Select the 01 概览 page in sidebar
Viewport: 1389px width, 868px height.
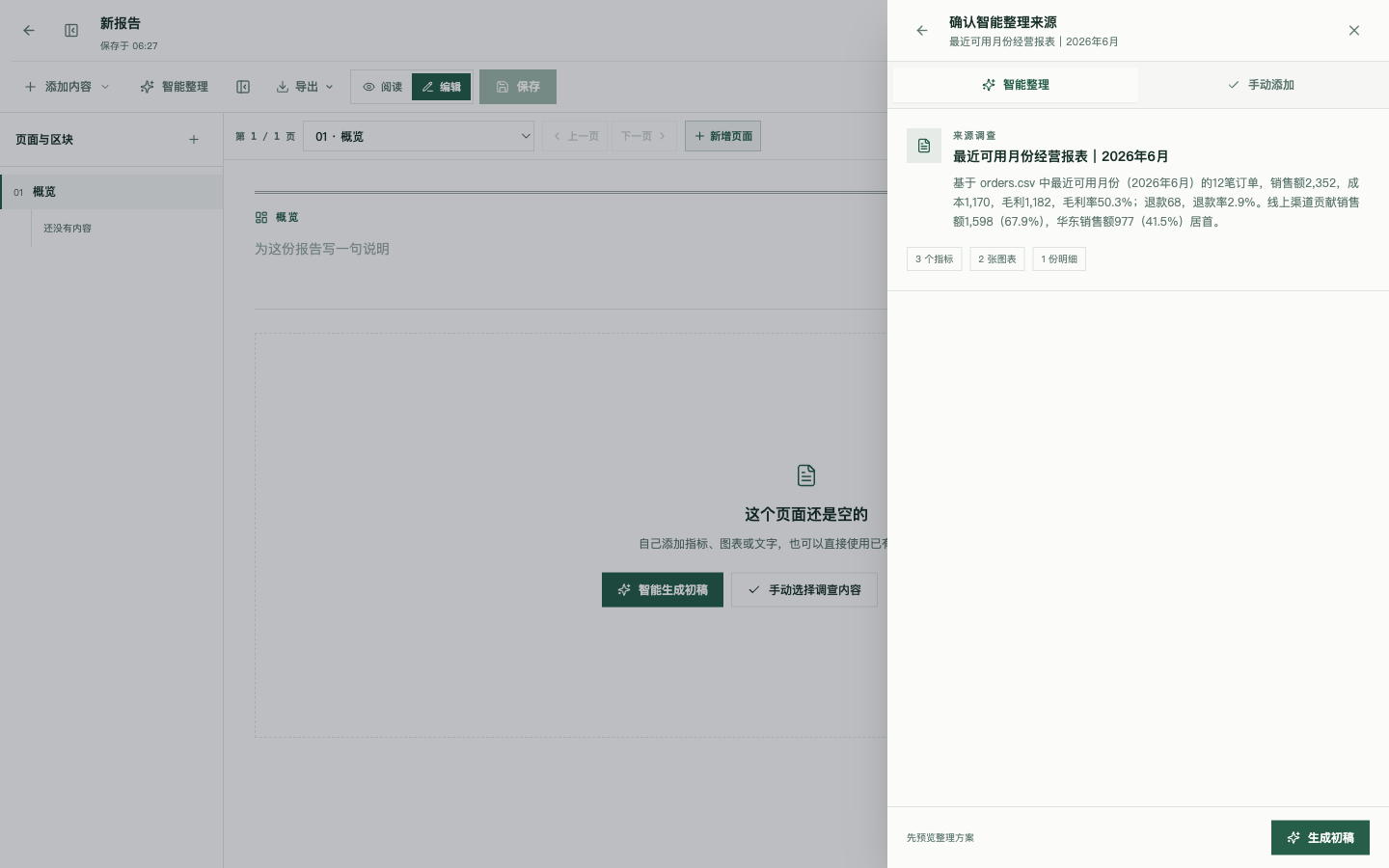[x=112, y=192]
